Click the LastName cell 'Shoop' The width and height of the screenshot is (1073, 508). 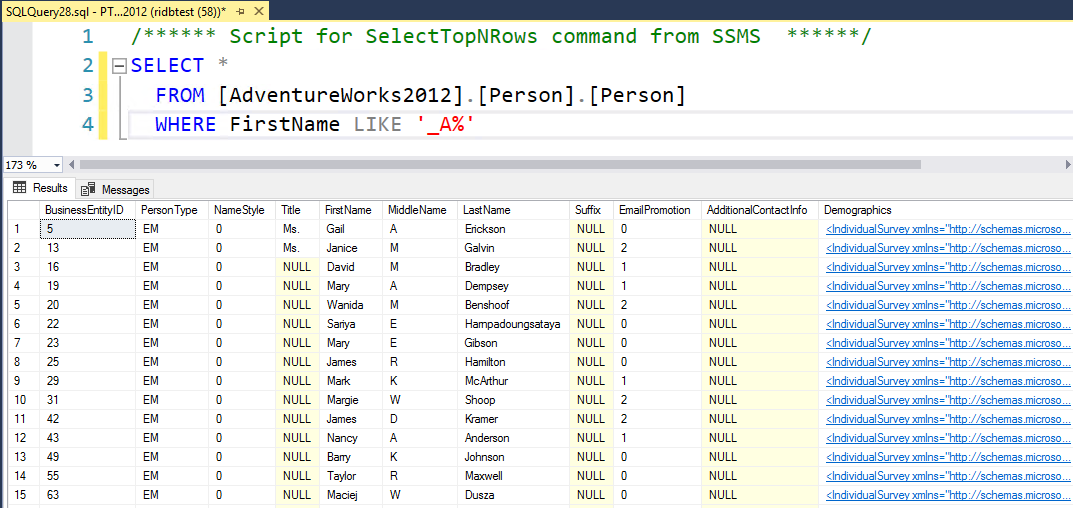pyautogui.click(x=513, y=400)
